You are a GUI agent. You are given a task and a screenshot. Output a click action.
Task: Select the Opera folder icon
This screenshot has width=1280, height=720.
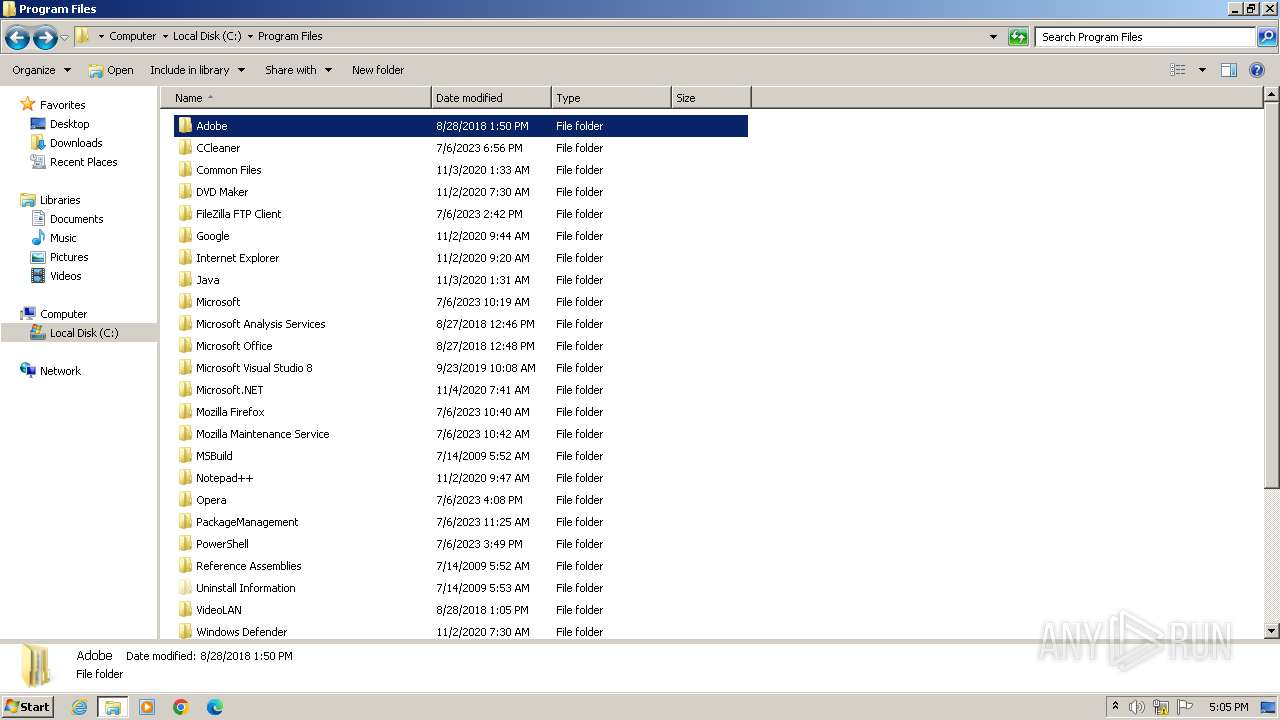click(185, 500)
